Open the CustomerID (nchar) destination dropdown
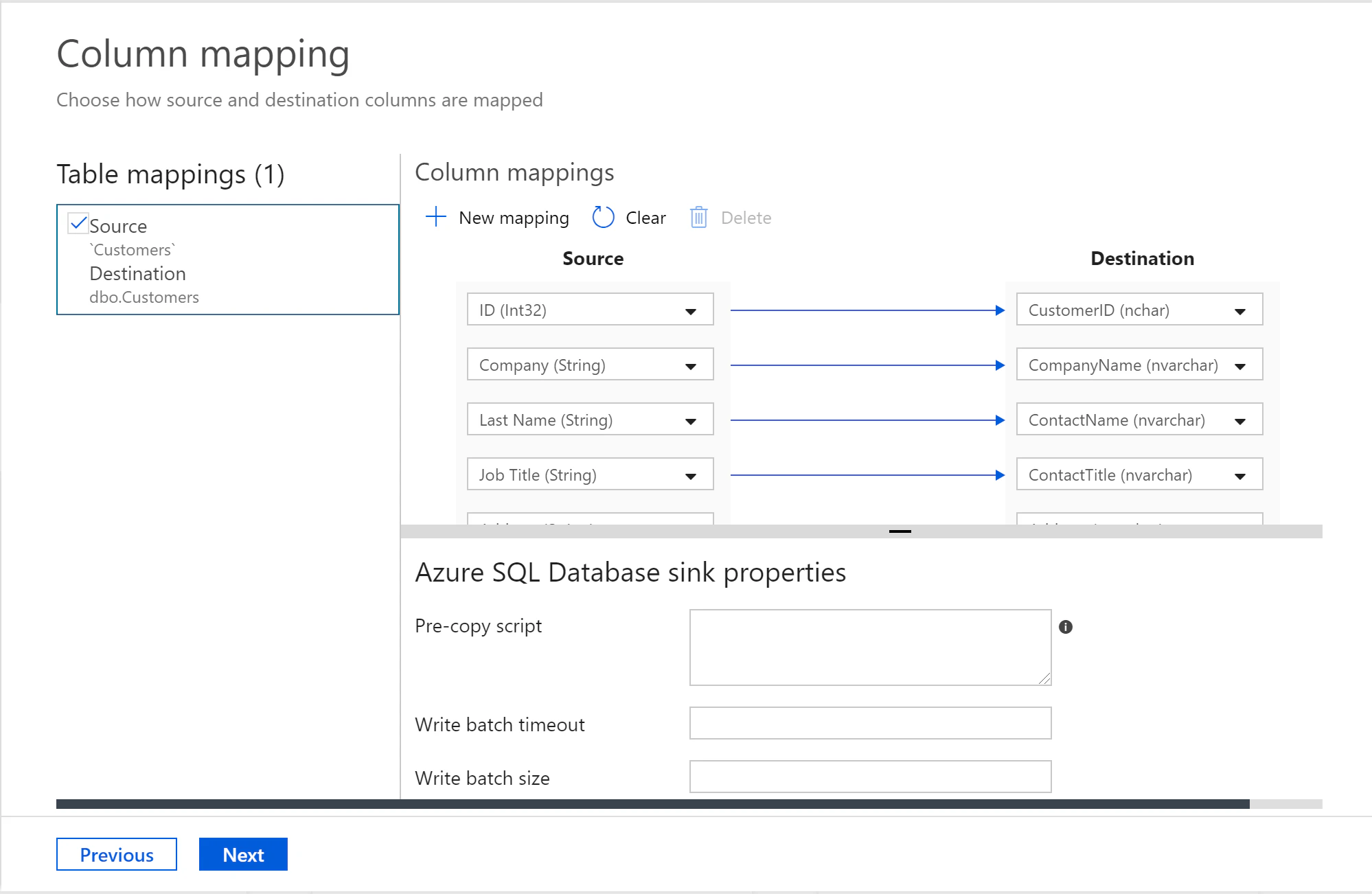Viewport: 1372px width, 894px height. 1140,310
